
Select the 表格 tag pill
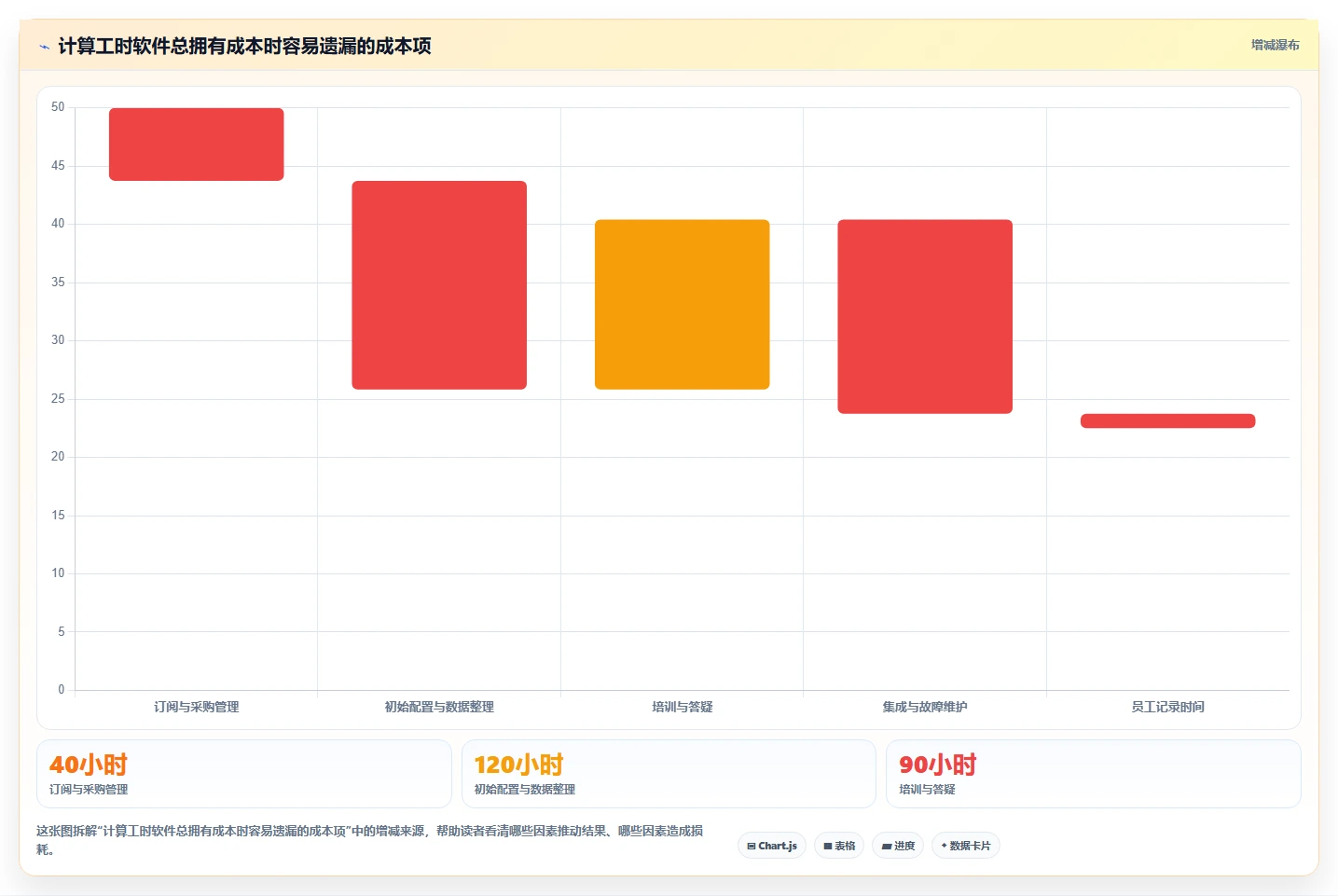click(839, 846)
